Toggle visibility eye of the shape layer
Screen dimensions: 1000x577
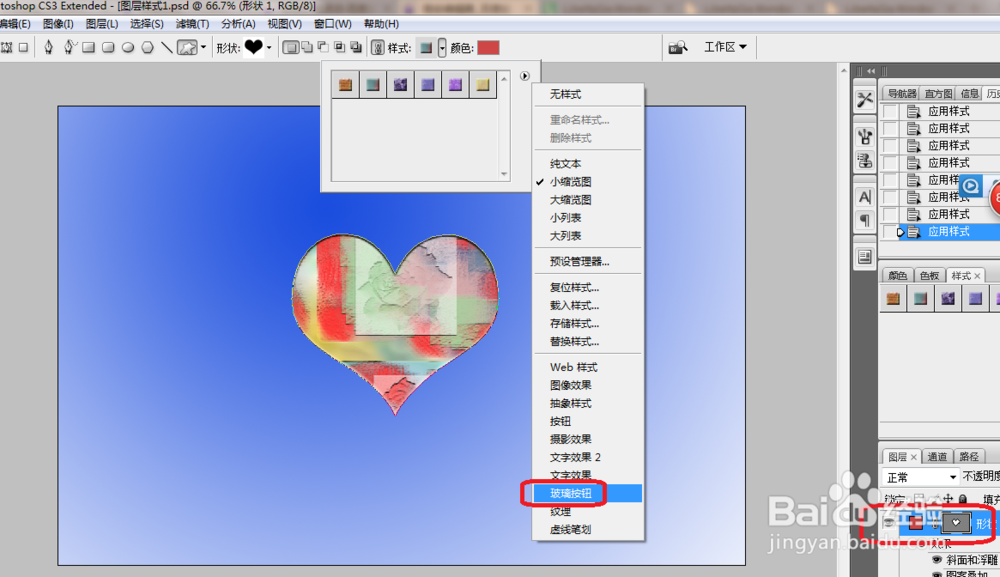[888, 523]
